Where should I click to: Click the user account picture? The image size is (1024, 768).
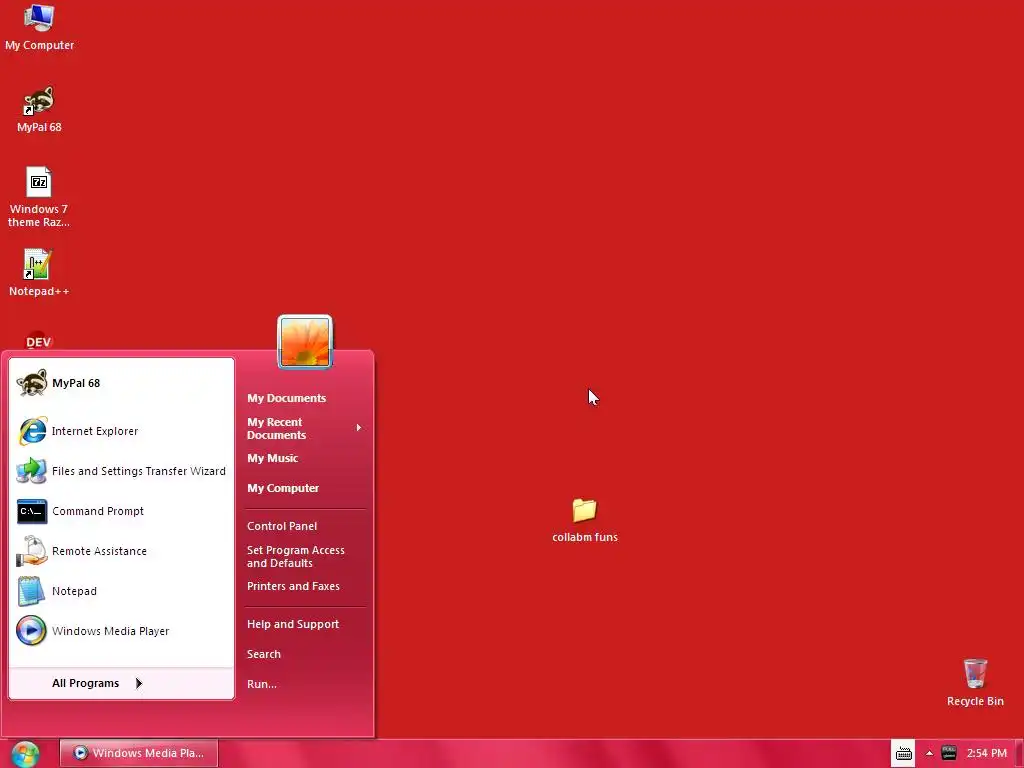pos(305,342)
